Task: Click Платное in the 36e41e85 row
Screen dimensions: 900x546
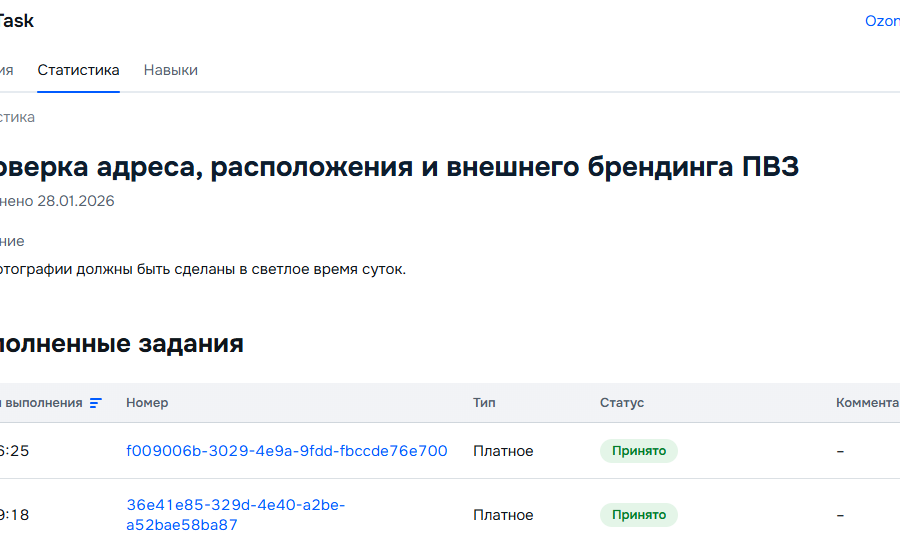Action: [x=503, y=515]
